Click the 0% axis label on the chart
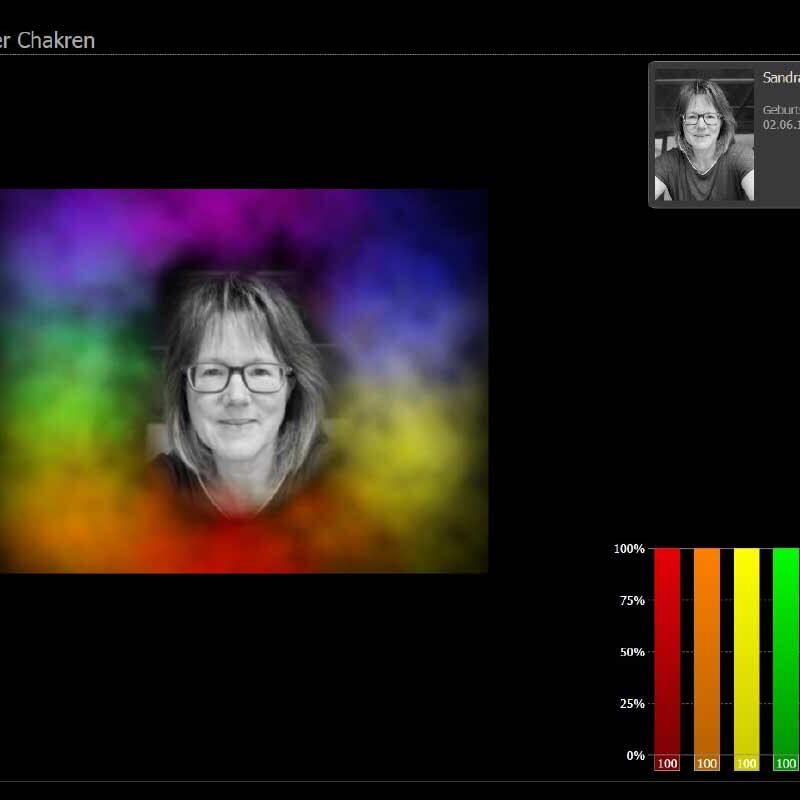 635,756
